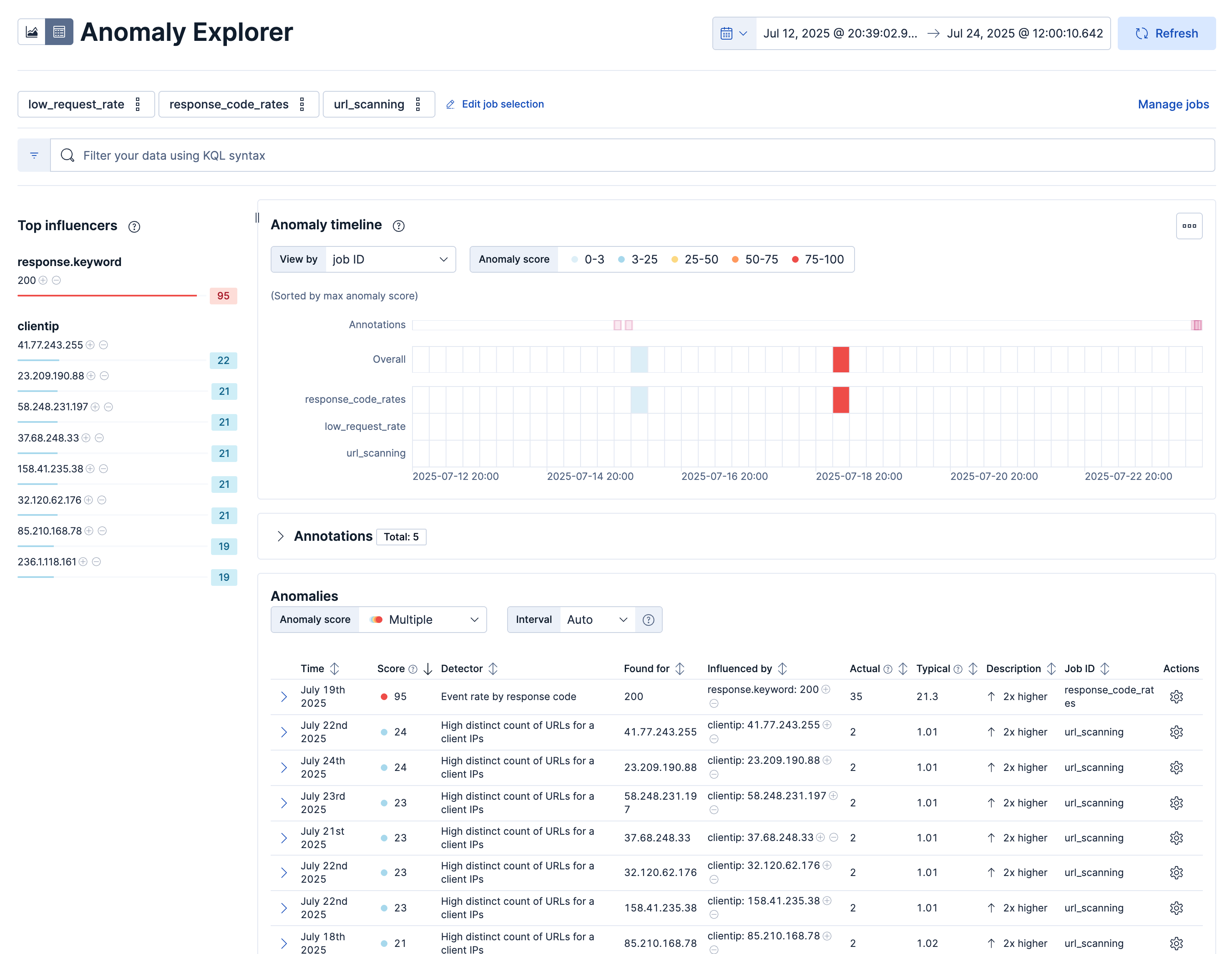Click the KQL filter options icon

pos(33,155)
